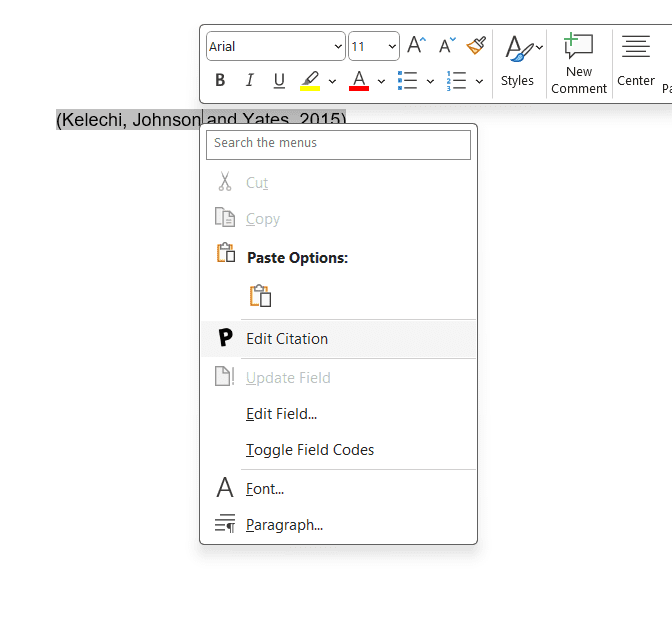Click the Search the menus field
The width and height of the screenshot is (672, 626).
(338, 144)
